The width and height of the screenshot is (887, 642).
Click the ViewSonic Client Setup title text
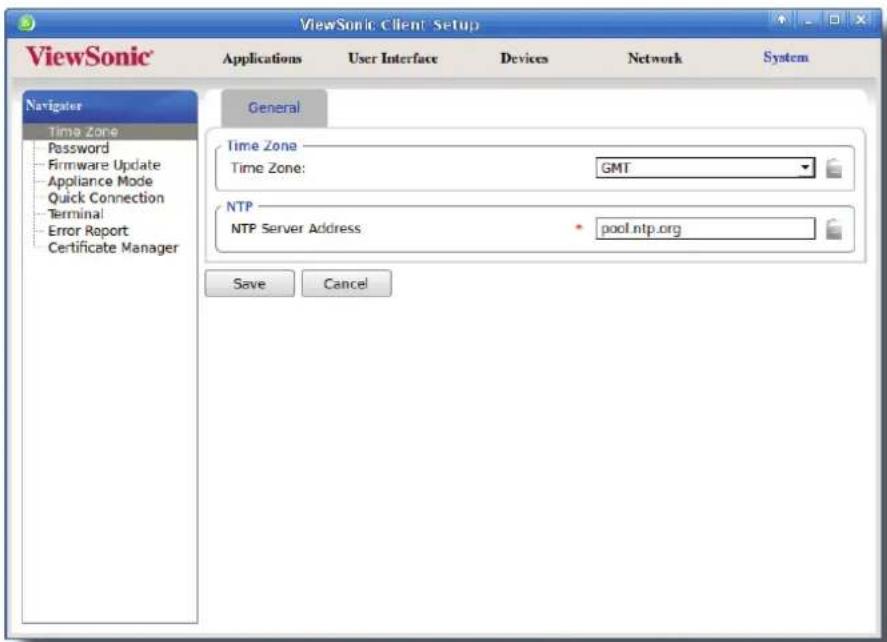coord(389,25)
